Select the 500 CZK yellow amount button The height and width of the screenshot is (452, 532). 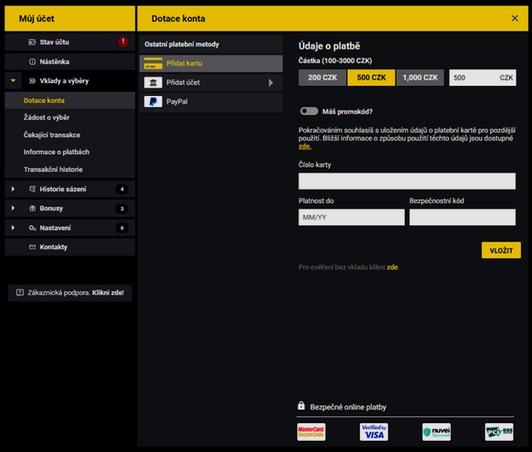pos(371,78)
